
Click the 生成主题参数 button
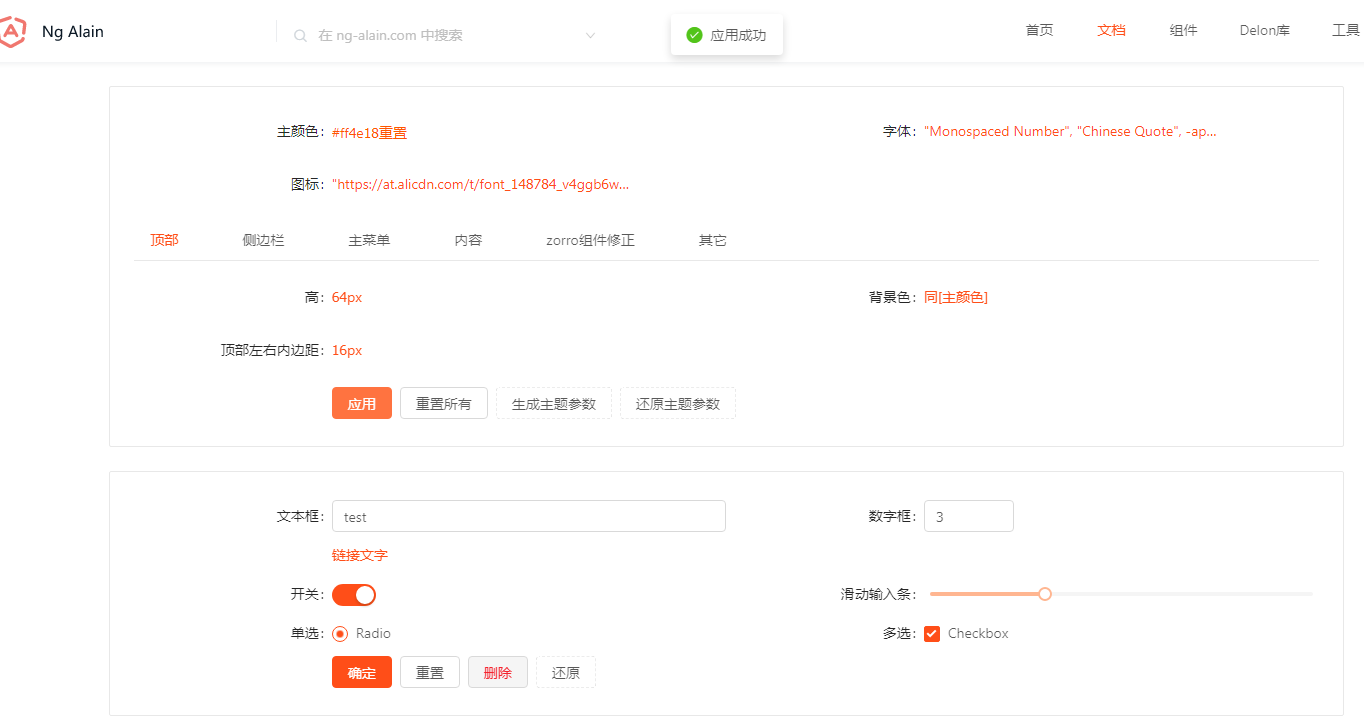click(553, 402)
